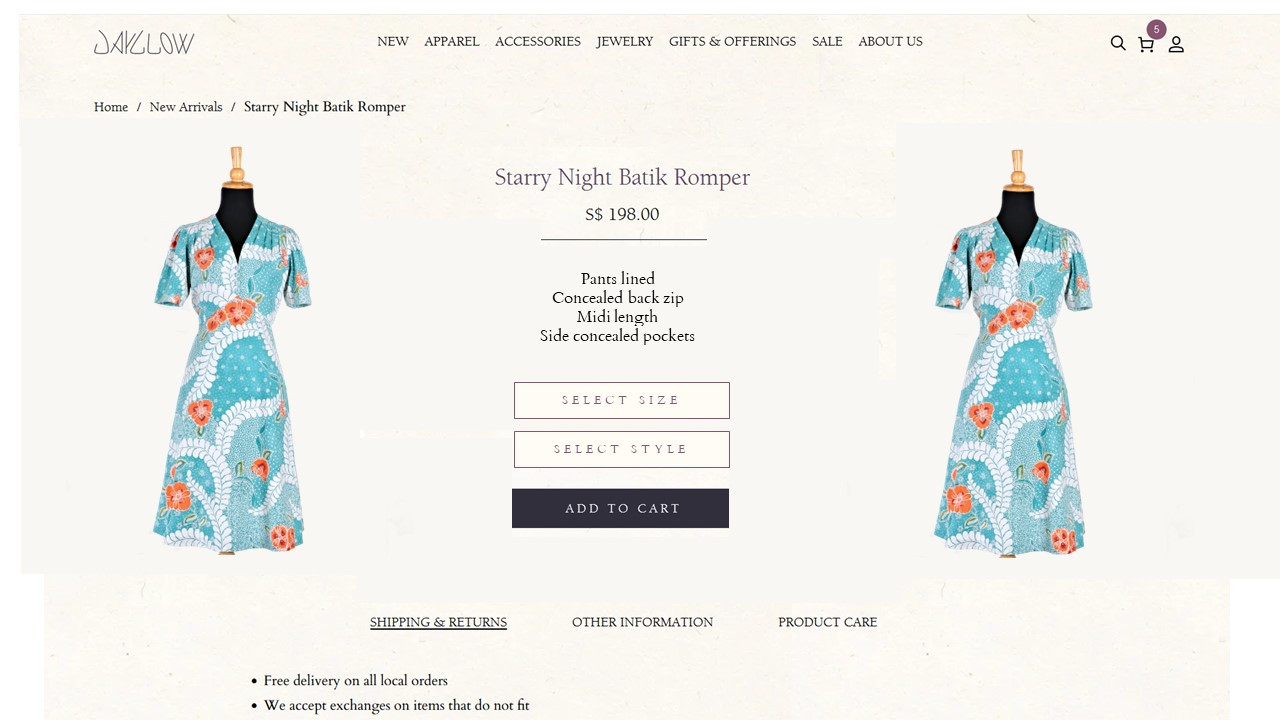Open GIFTS & OFFERINGS menu

733,42
